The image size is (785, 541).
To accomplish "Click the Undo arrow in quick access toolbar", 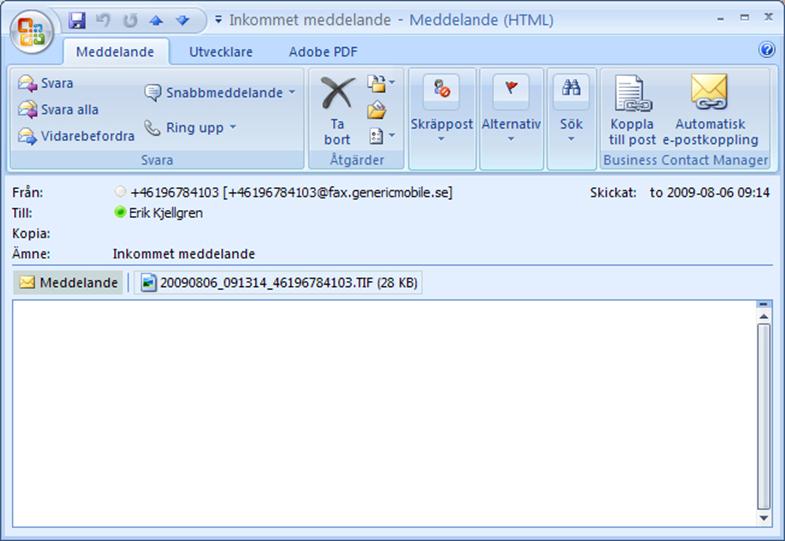I will (104, 20).
